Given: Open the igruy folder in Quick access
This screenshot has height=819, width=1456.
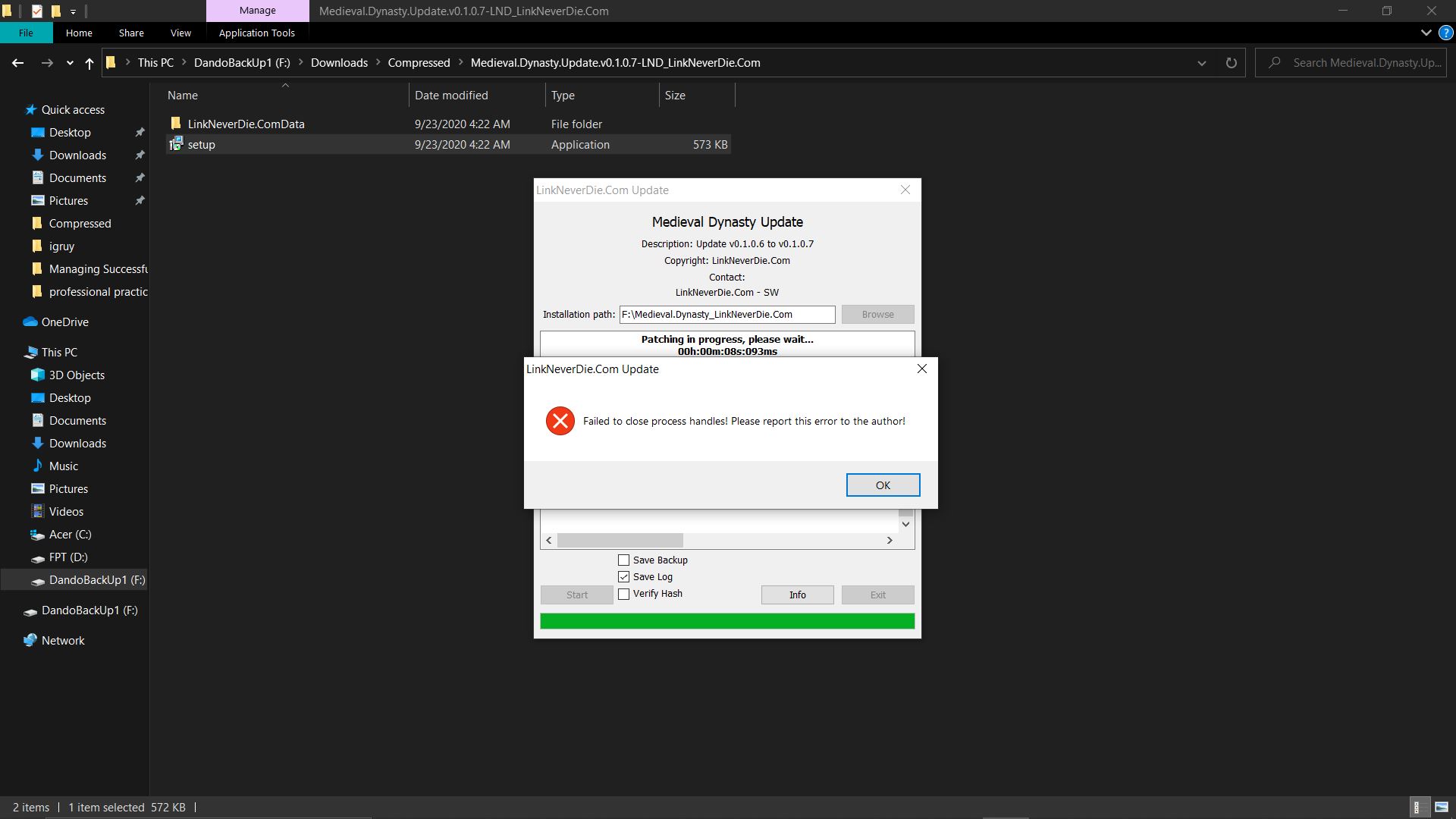Looking at the screenshot, I should (61, 246).
